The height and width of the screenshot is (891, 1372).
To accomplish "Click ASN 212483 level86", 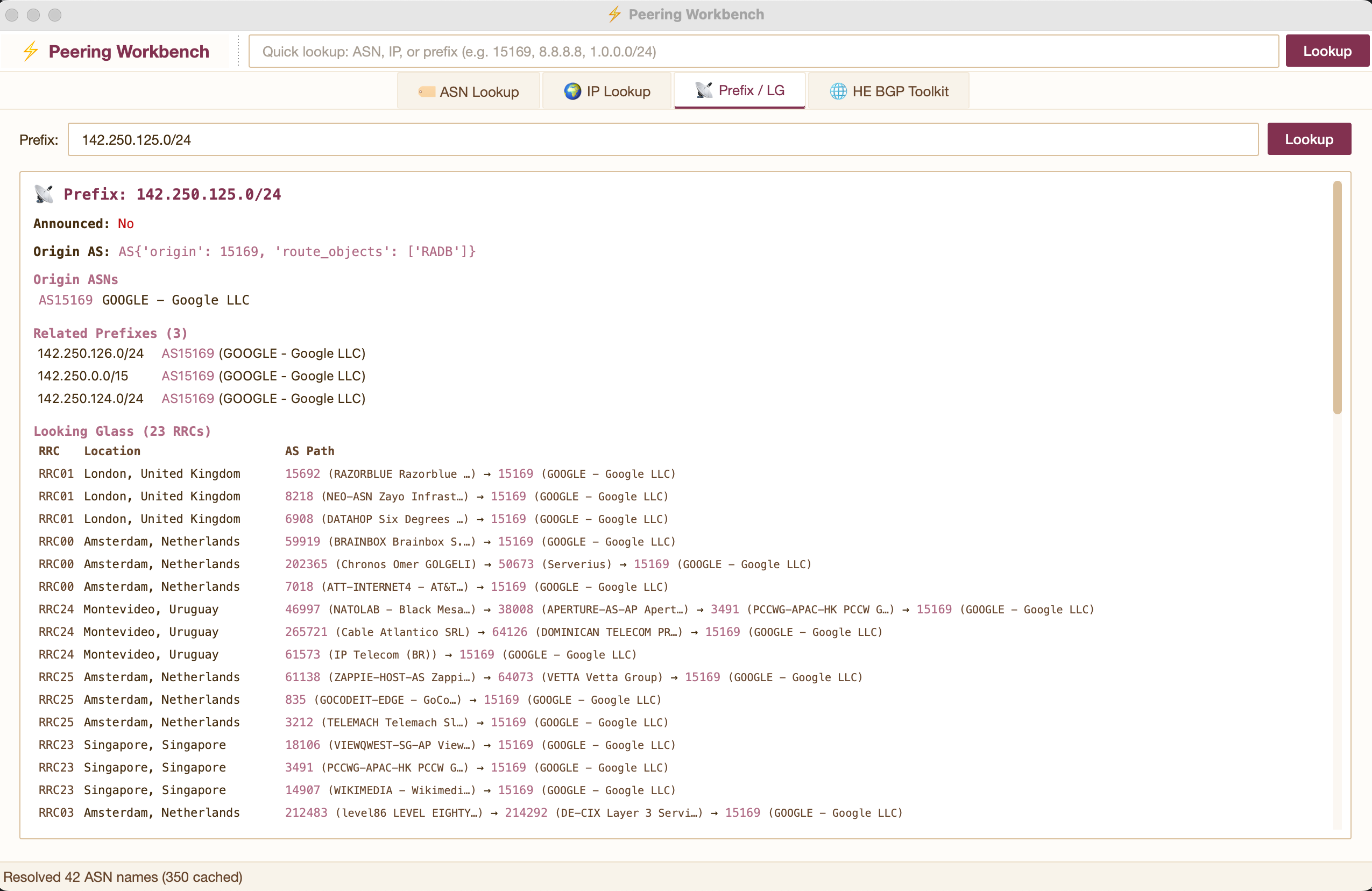I will (x=306, y=812).
